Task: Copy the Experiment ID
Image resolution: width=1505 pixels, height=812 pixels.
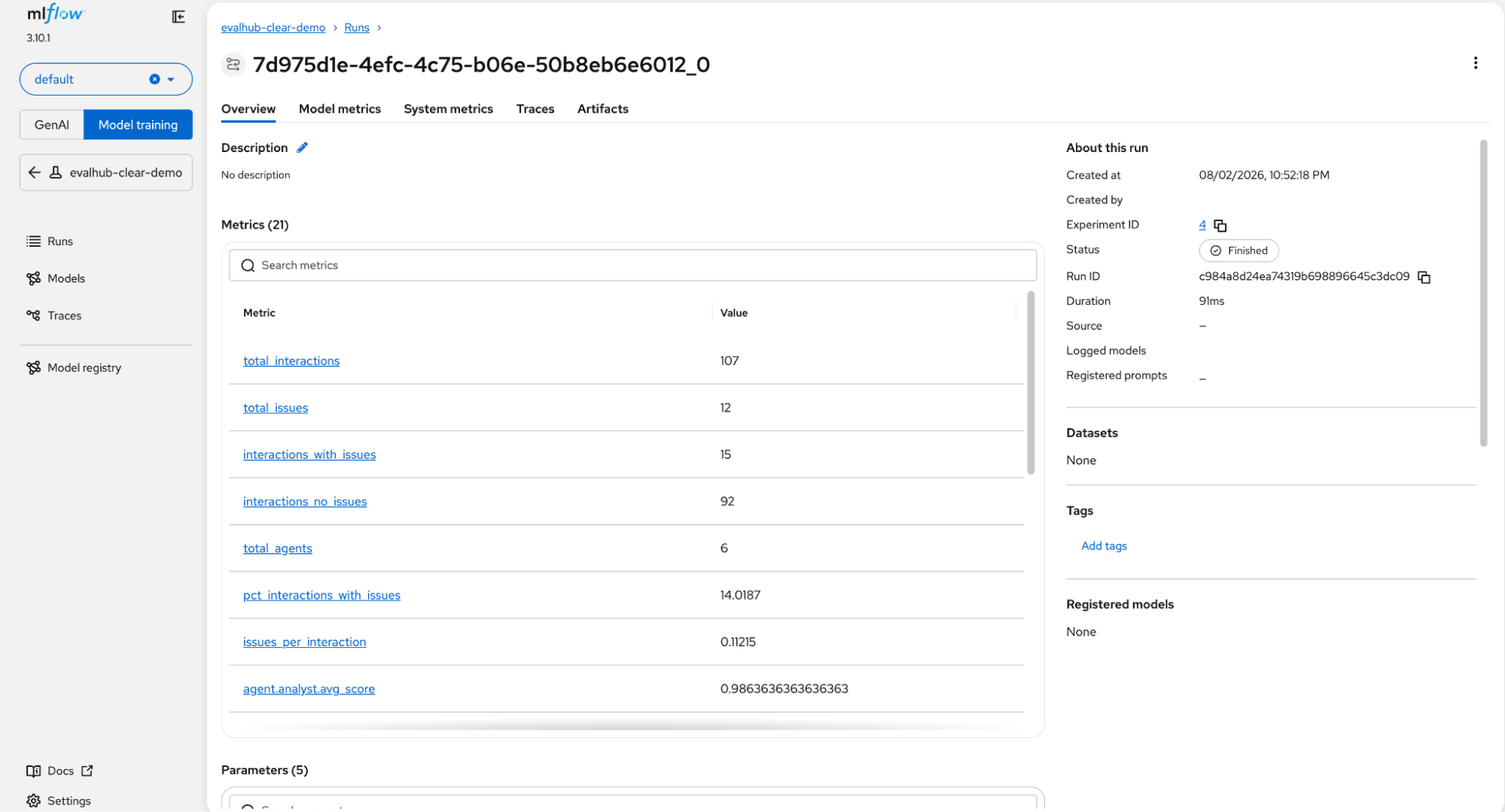Action: point(1220,226)
